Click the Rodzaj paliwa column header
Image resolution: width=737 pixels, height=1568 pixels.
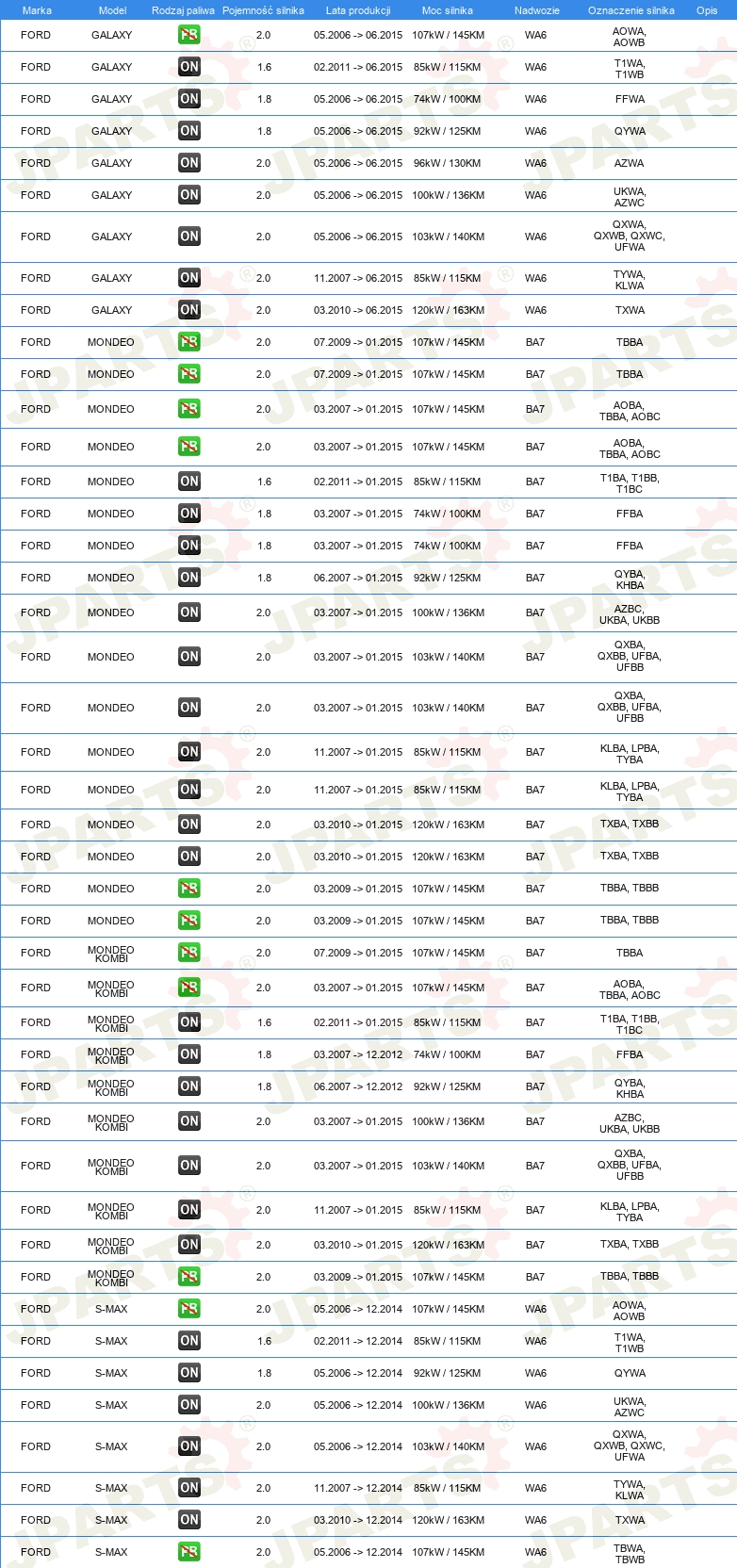[183, 10]
